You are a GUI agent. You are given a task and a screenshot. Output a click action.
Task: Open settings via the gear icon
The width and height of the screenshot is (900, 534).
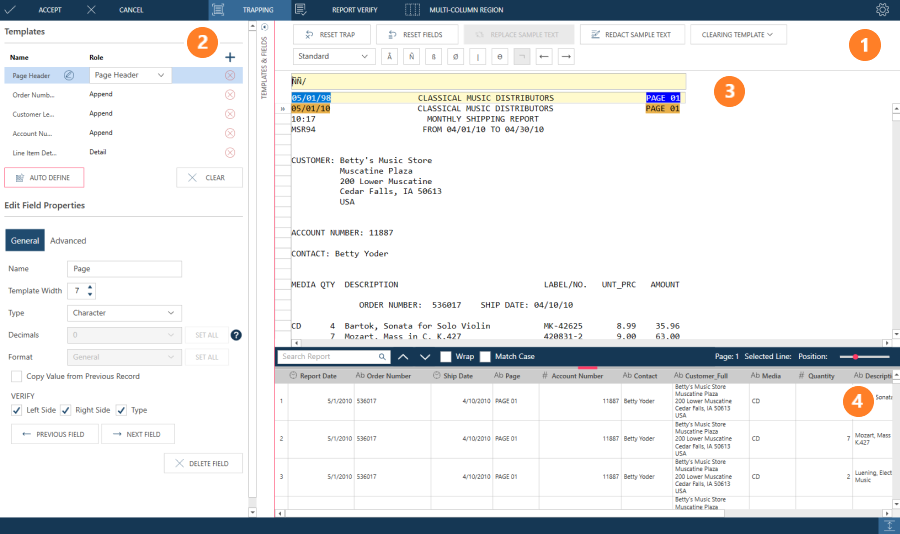[x=882, y=10]
